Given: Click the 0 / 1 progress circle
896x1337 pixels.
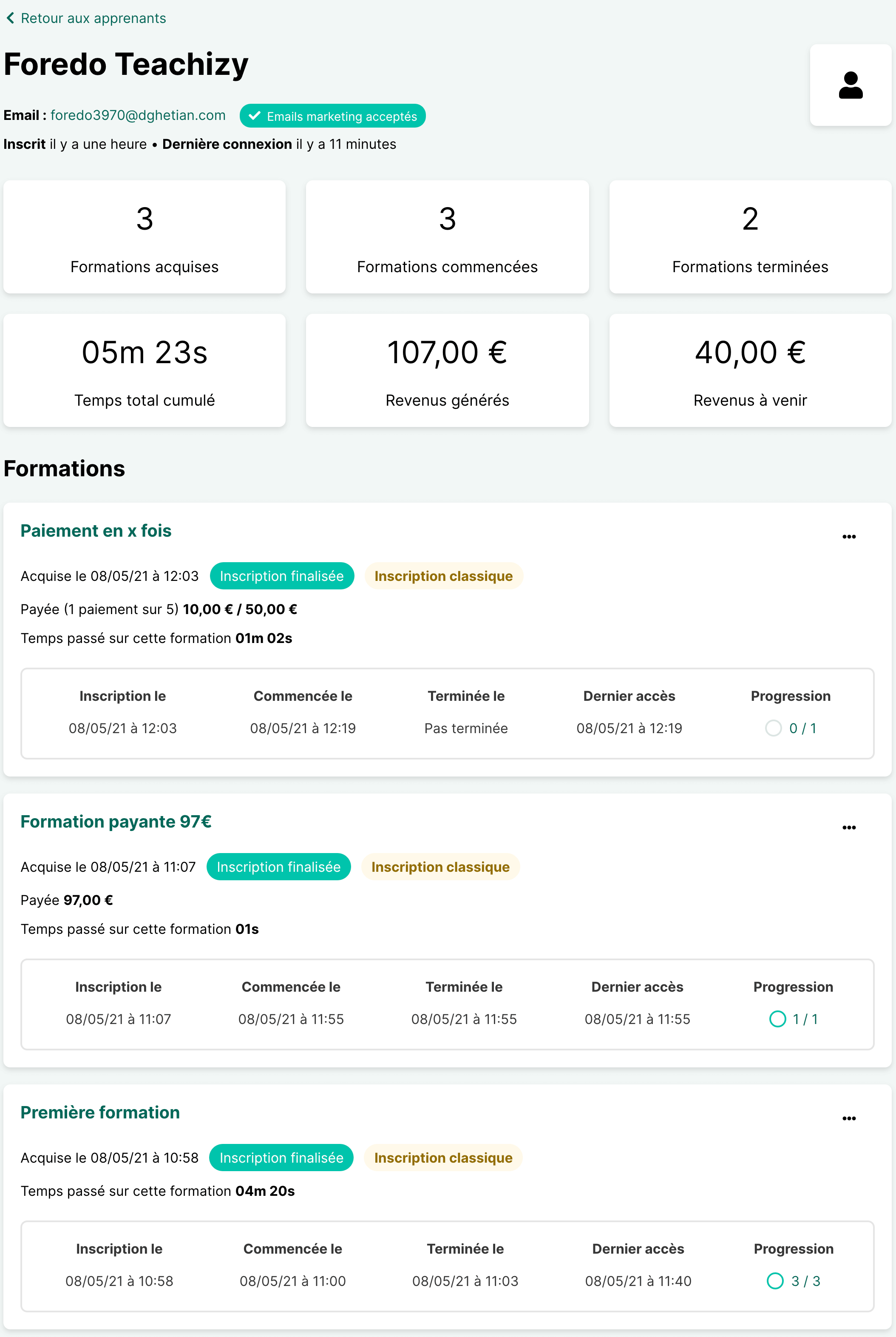Looking at the screenshot, I should point(773,728).
